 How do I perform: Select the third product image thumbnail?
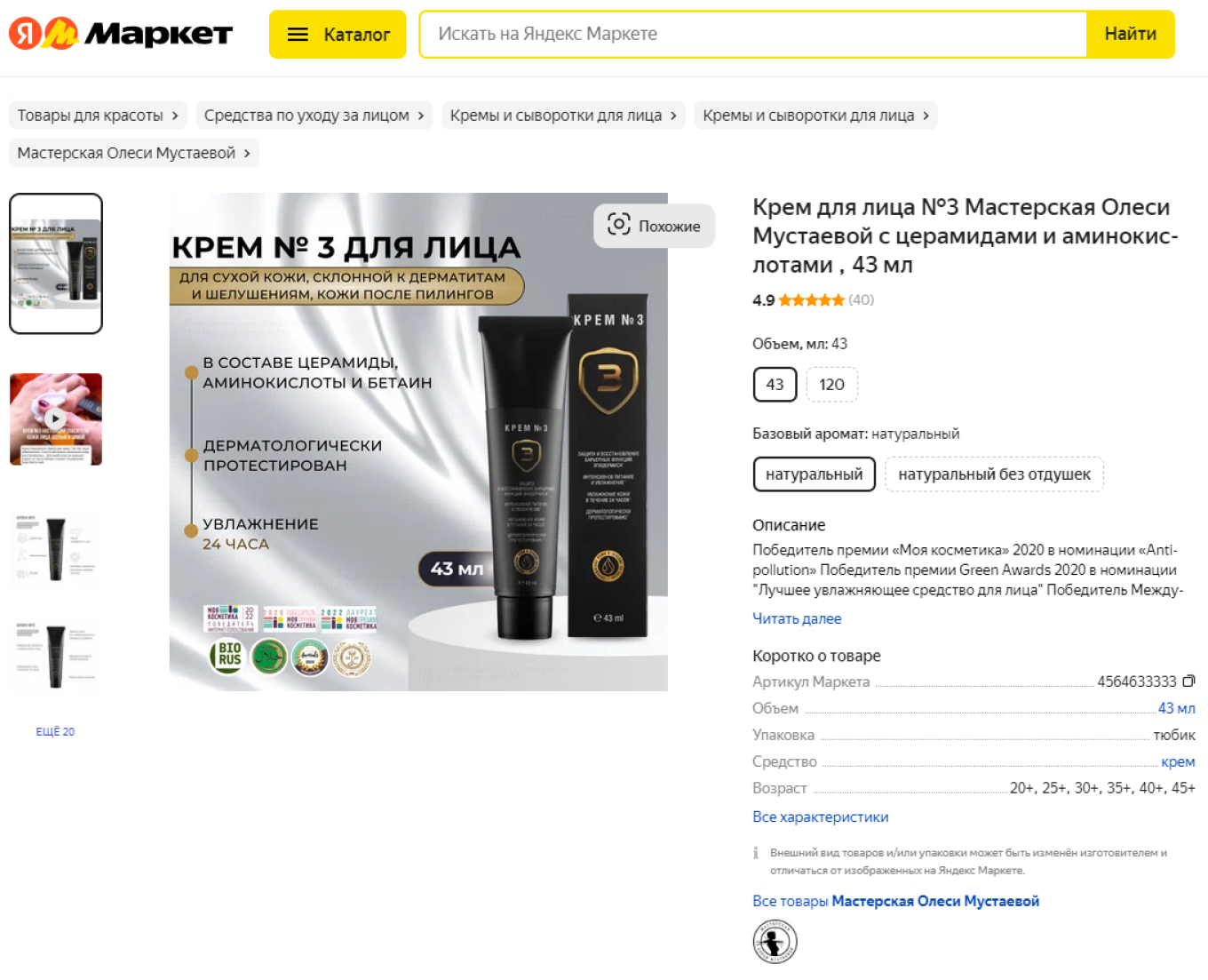pos(56,549)
